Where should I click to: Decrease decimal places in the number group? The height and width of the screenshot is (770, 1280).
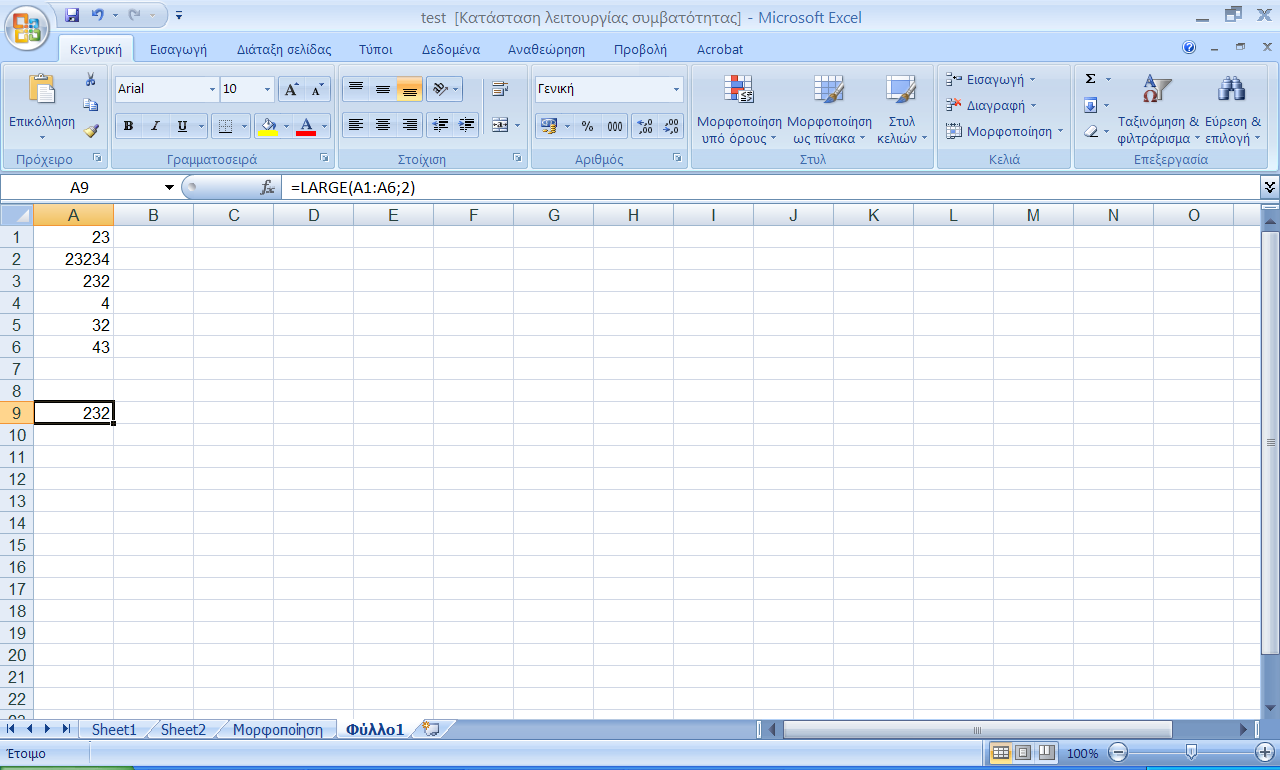coord(671,126)
